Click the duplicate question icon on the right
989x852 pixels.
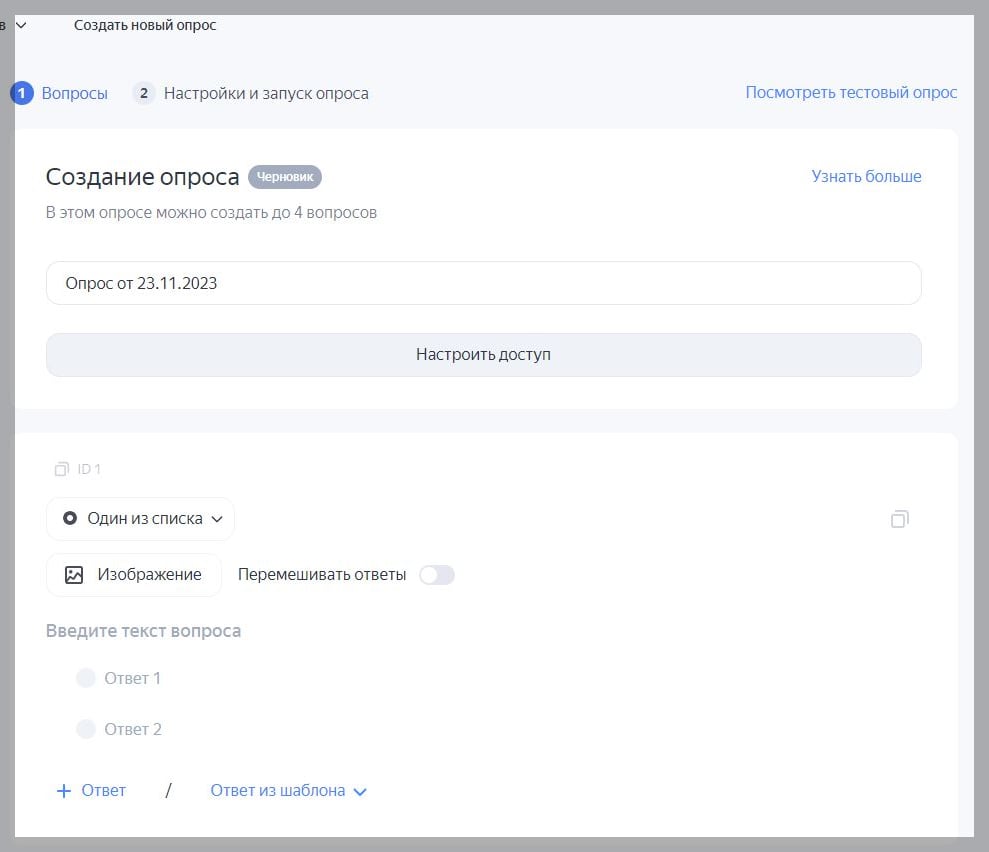pyautogui.click(x=899, y=519)
